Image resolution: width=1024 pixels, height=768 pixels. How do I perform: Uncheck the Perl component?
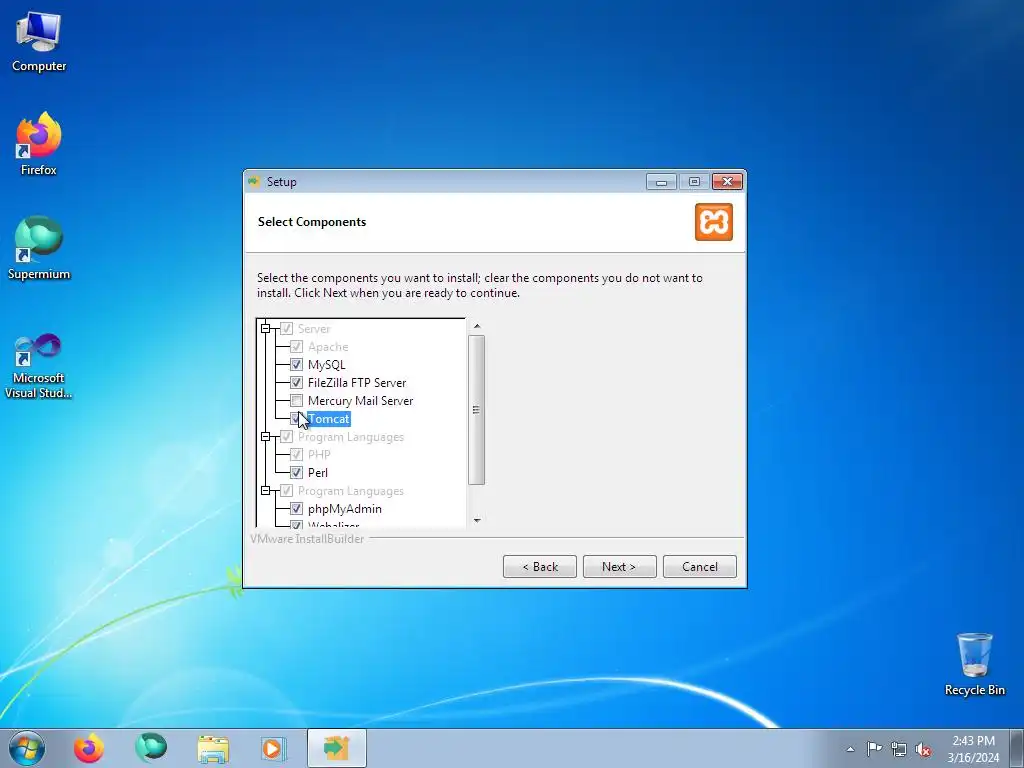(x=296, y=473)
